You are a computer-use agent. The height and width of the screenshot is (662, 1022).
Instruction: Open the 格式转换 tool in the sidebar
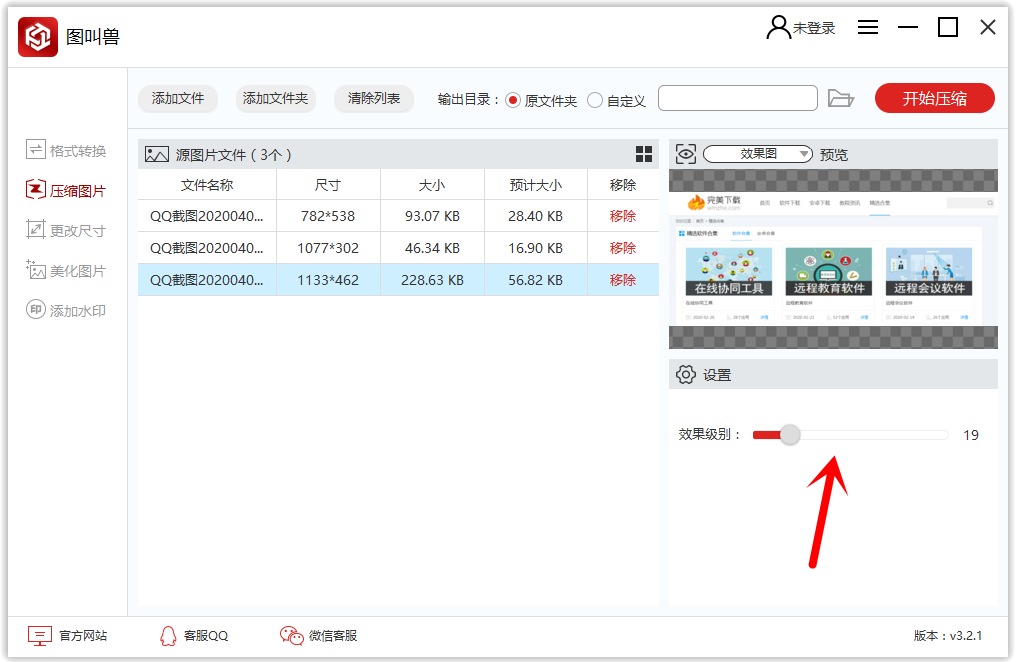tap(66, 150)
